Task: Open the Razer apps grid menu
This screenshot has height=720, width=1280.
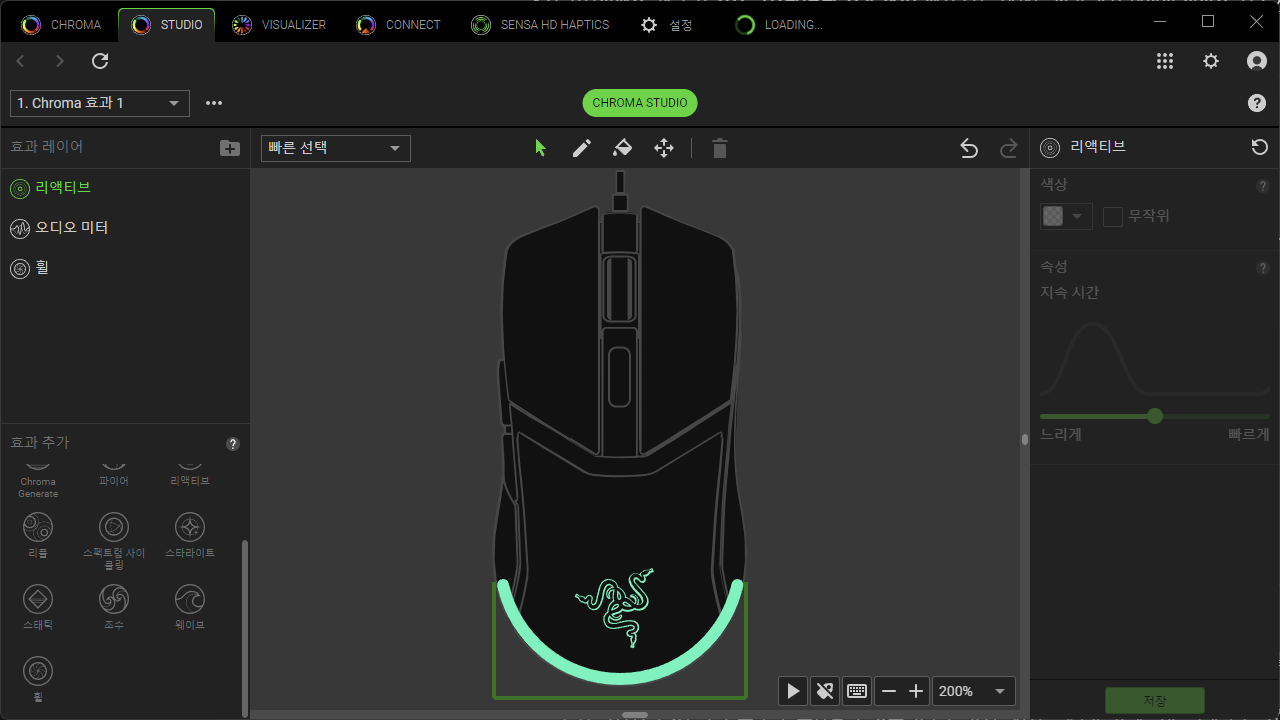Action: (x=1165, y=61)
